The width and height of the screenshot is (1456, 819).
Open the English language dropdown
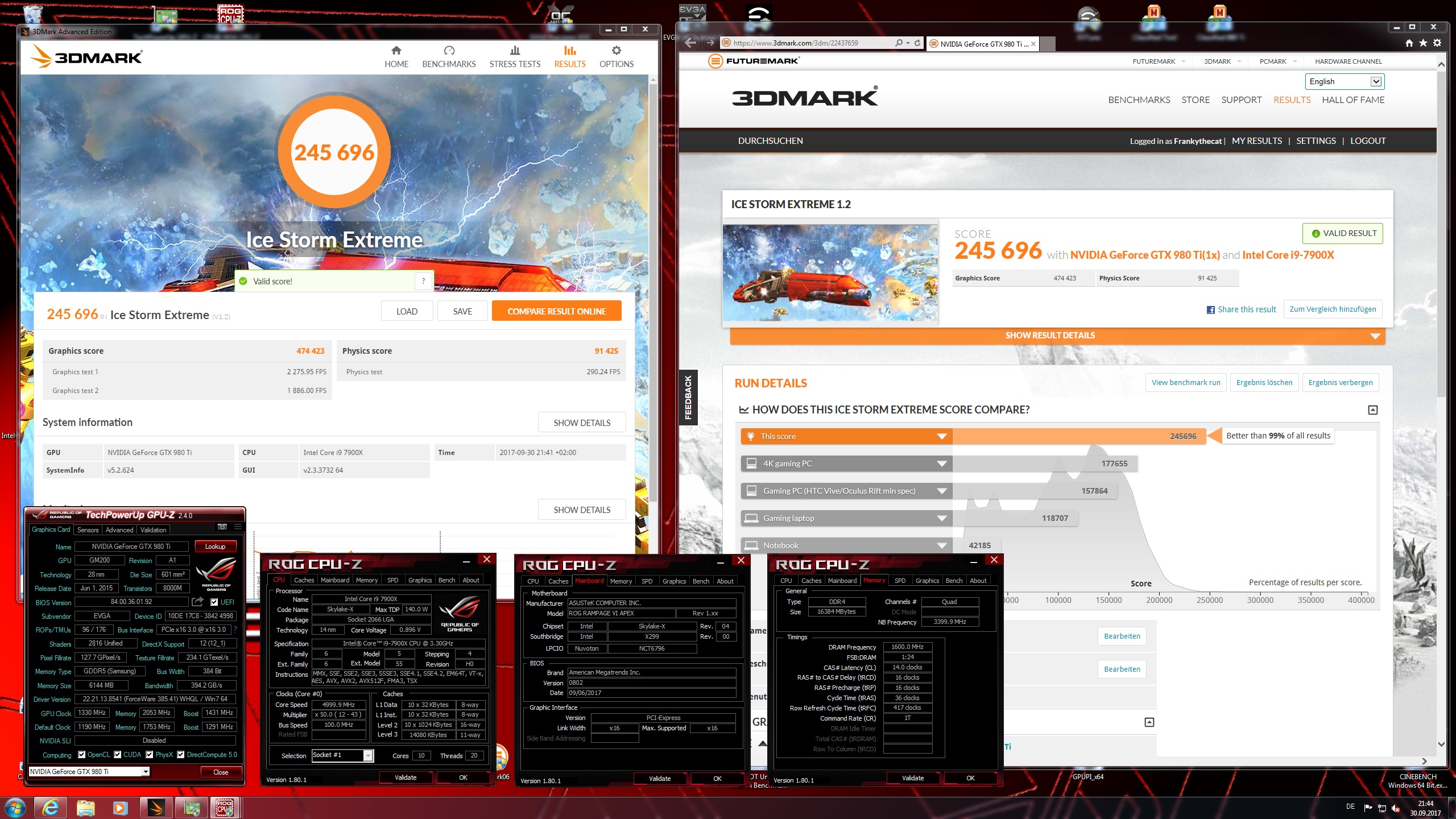[1345, 81]
